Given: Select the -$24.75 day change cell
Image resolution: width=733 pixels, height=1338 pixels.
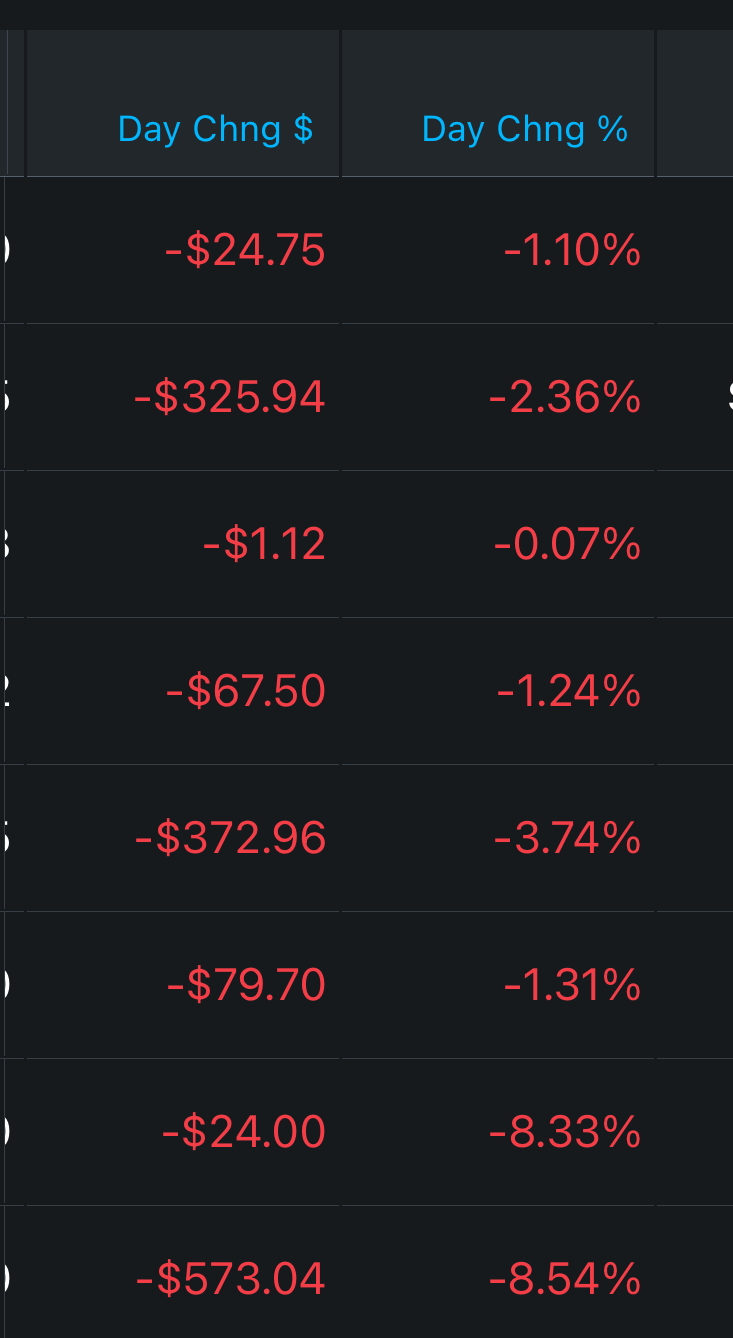Looking at the screenshot, I should tap(245, 250).
